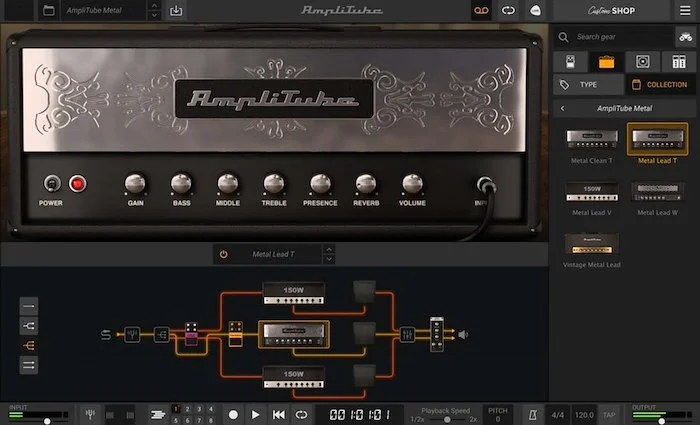
Task: Step to next amp model with down arrow
Action: (329, 259)
